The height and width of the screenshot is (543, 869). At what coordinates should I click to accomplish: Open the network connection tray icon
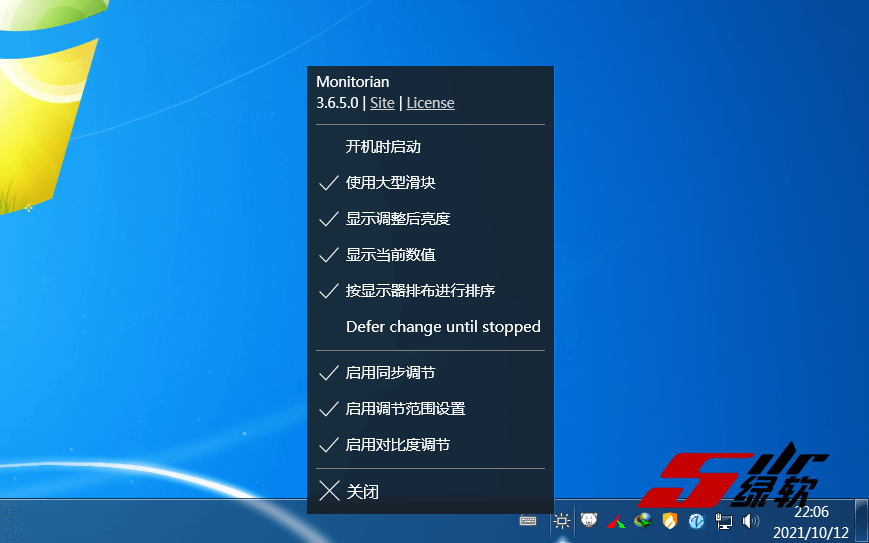pos(724,521)
